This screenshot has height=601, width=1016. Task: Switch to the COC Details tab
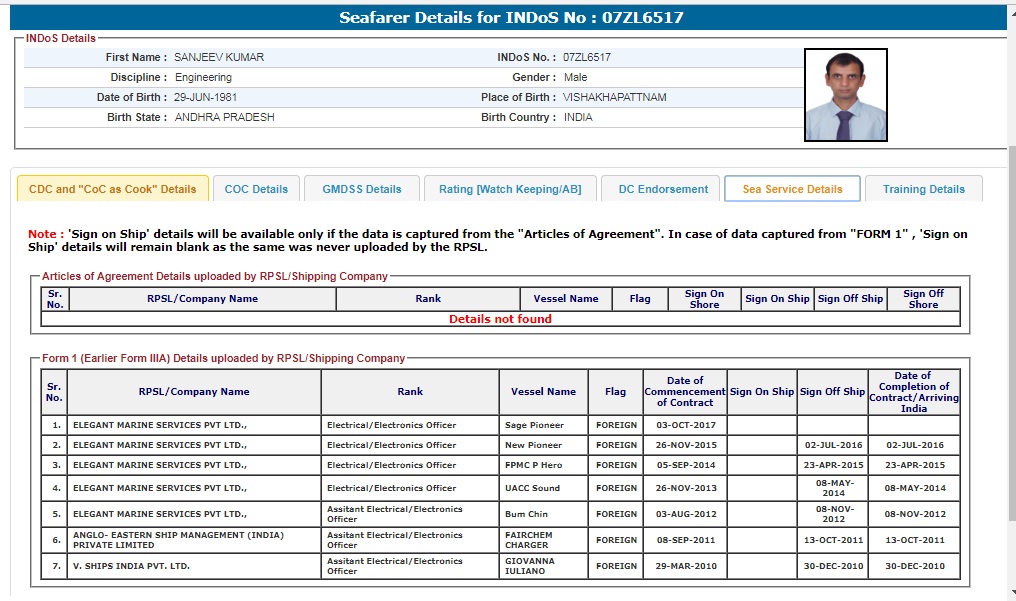[x=256, y=189]
